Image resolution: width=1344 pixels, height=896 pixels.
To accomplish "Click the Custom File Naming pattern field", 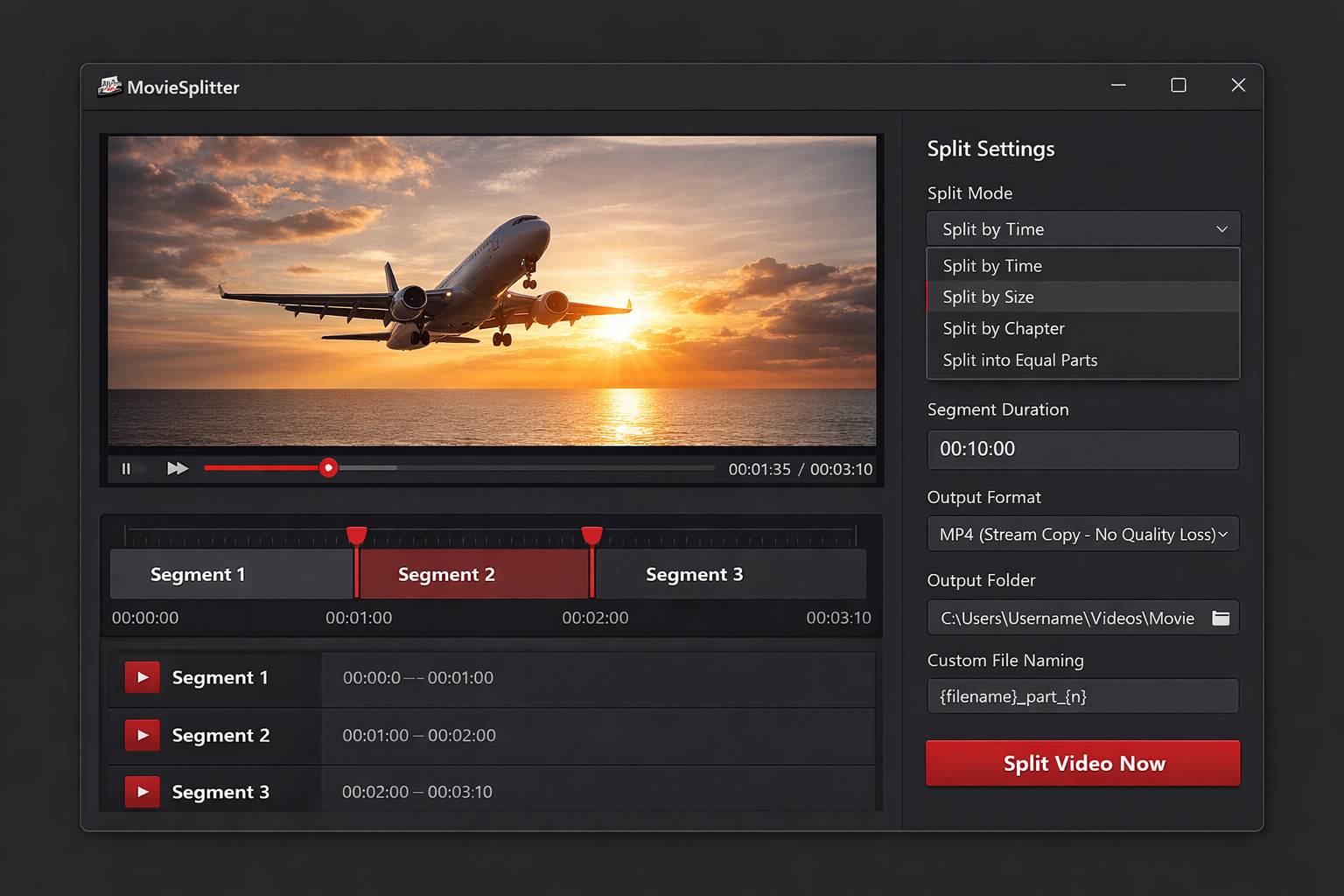I will point(1082,696).
